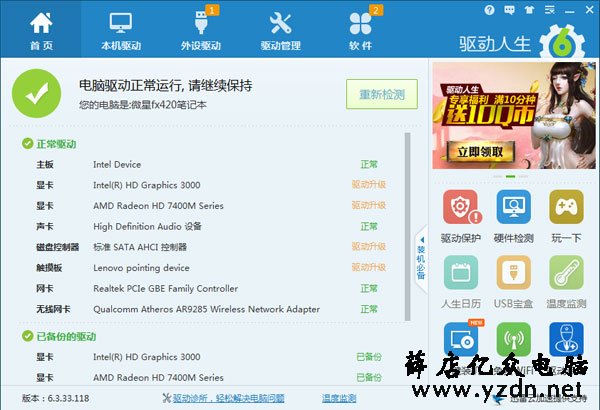The height and width of the screenshot is (410, 600).
Task: Open the green WiFi antenna icon
Action: coord(514,339)
